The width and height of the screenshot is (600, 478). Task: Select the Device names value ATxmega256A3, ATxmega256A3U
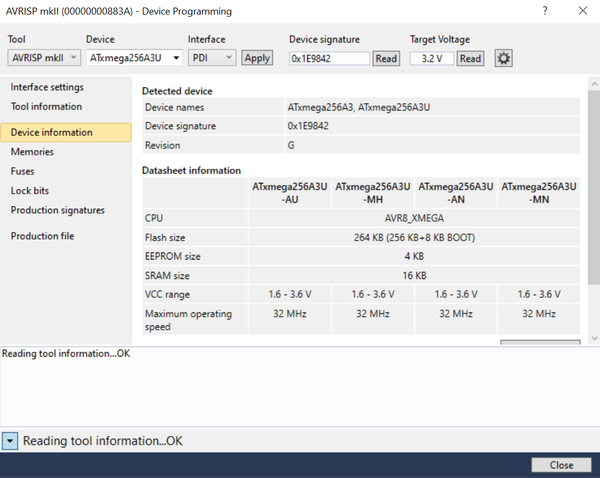click(x=359, y=107)
